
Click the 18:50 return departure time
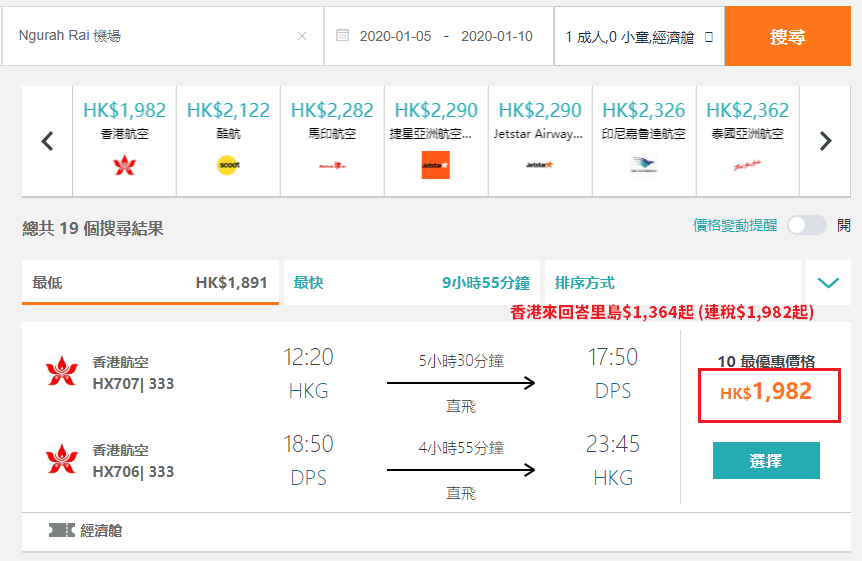[308, 444]
